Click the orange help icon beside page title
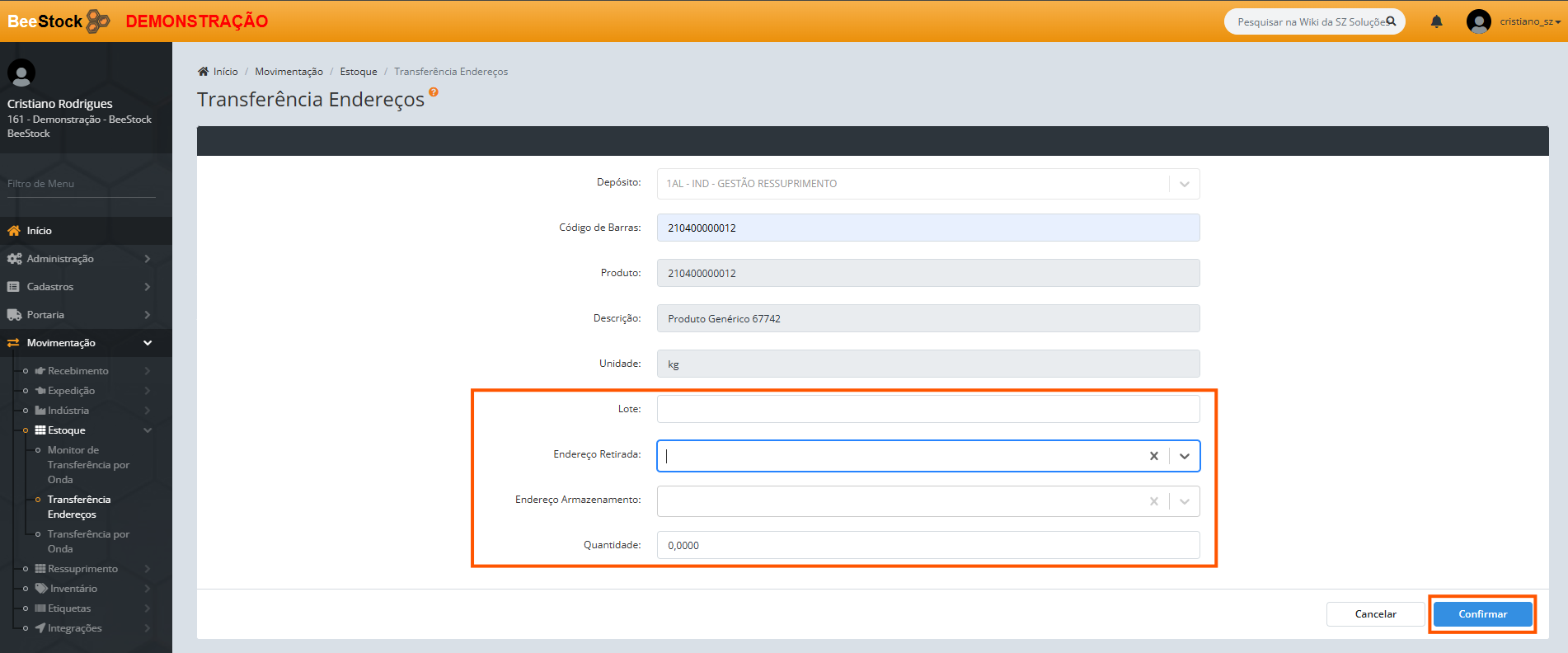This screenshot has width=1568, height=653. pyautogui.click(x=434, y=92)
